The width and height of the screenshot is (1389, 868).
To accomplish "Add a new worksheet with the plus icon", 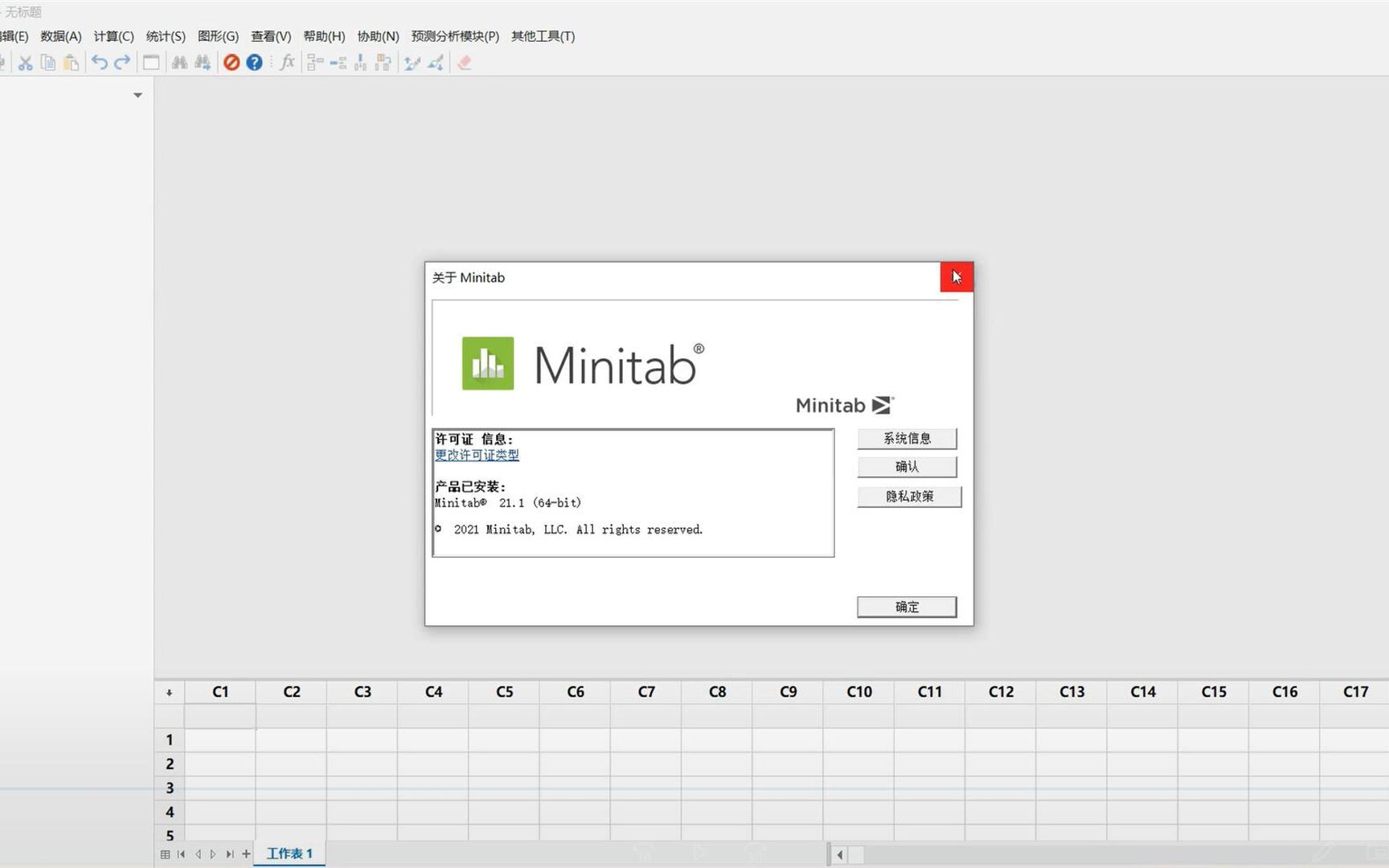I will pos(245,854).
